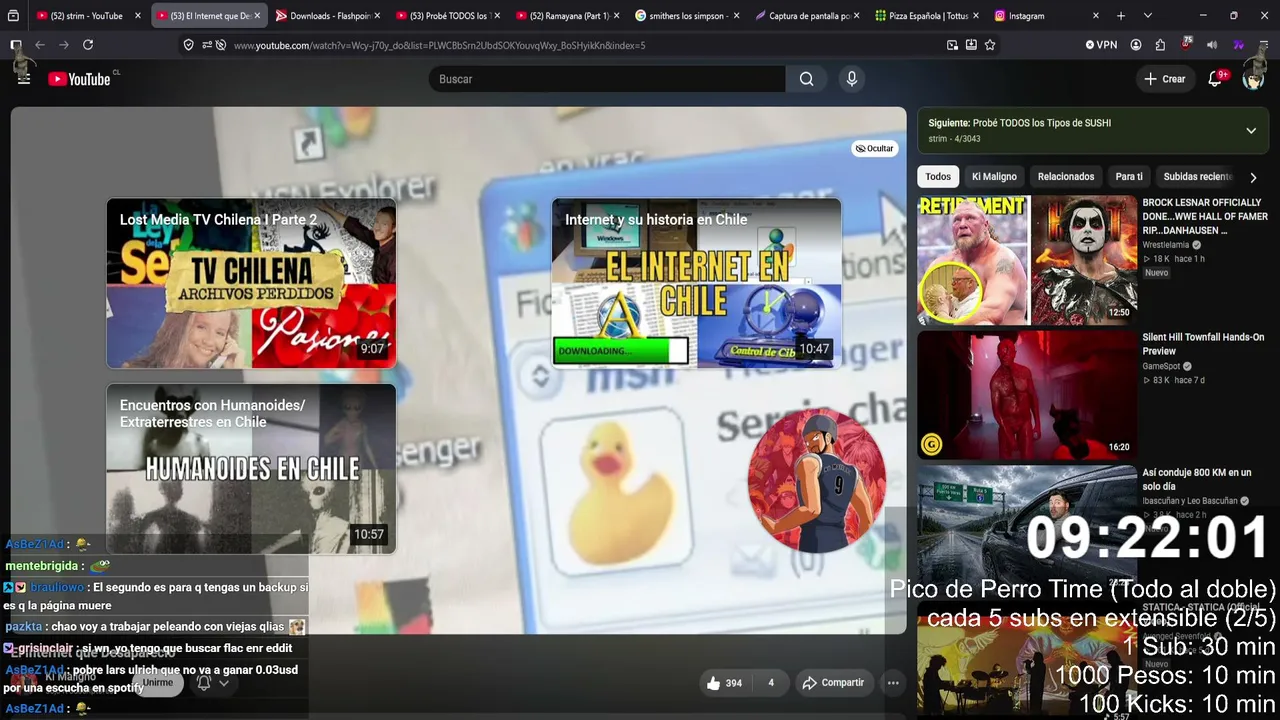Click the save page address bar icon
The height and width of the screenshot is (720, 1280).
click(x=971, y=45)
